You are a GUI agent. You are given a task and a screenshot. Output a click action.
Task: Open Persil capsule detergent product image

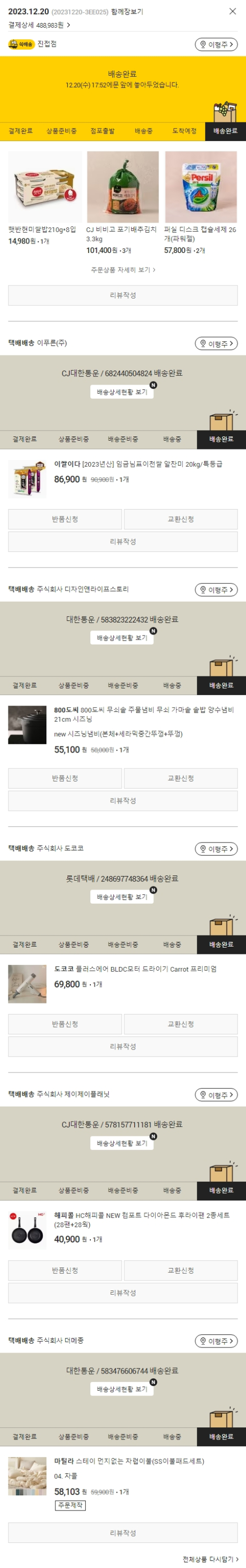(x=201, y=187)
